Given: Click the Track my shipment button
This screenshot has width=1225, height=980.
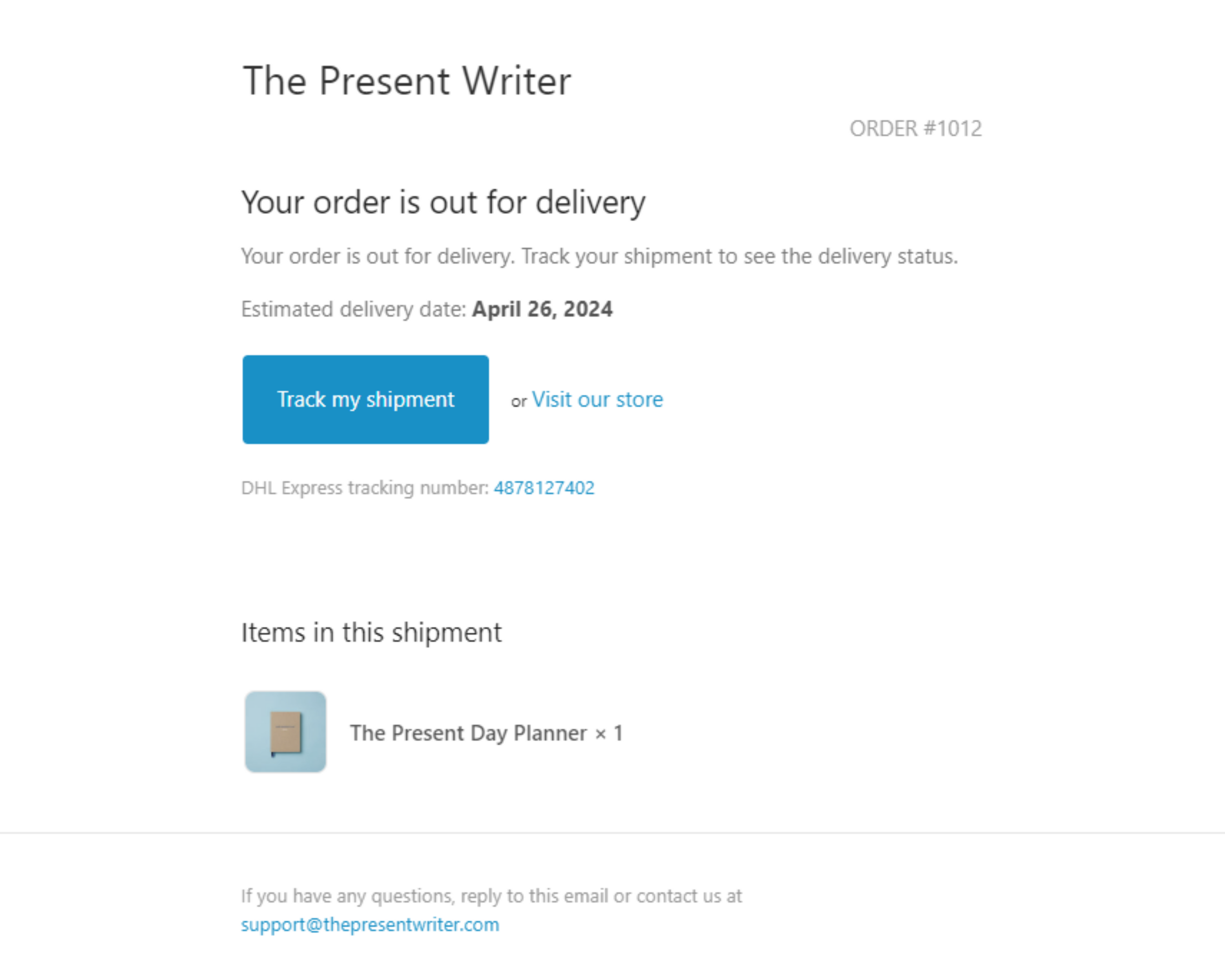Looking at the screenshot, I should coord(365,399).
